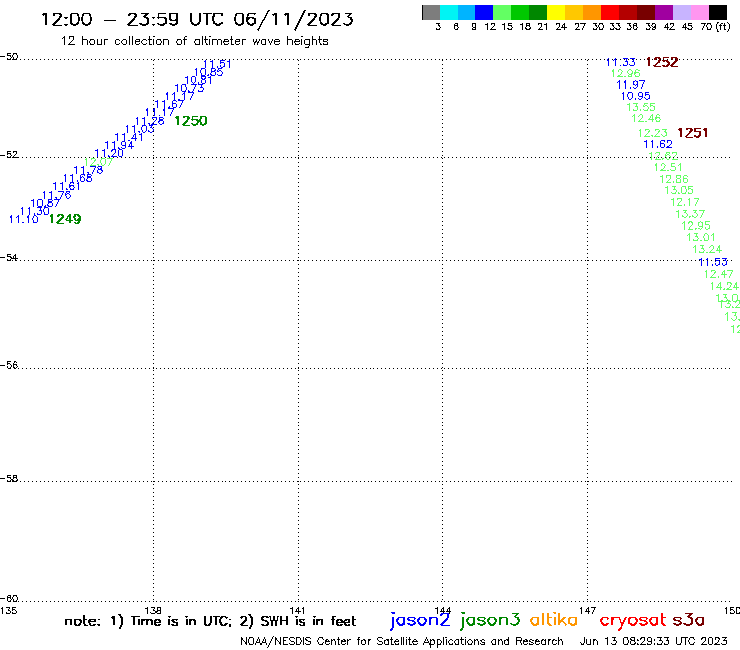The image size is (740, 650).
Task: Click the lavender swatch above 45
Action: [681, 12]
